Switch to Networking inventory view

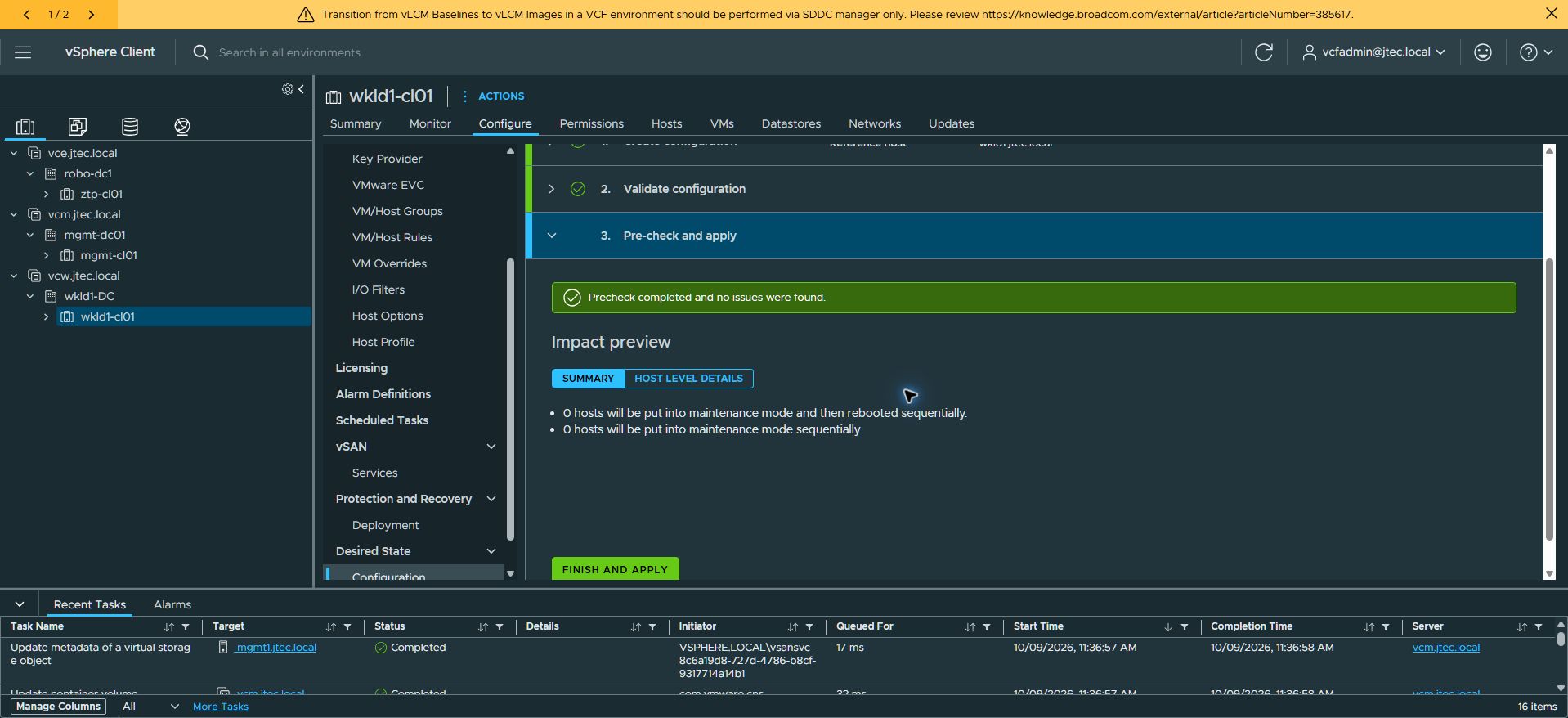coord(182,126)
